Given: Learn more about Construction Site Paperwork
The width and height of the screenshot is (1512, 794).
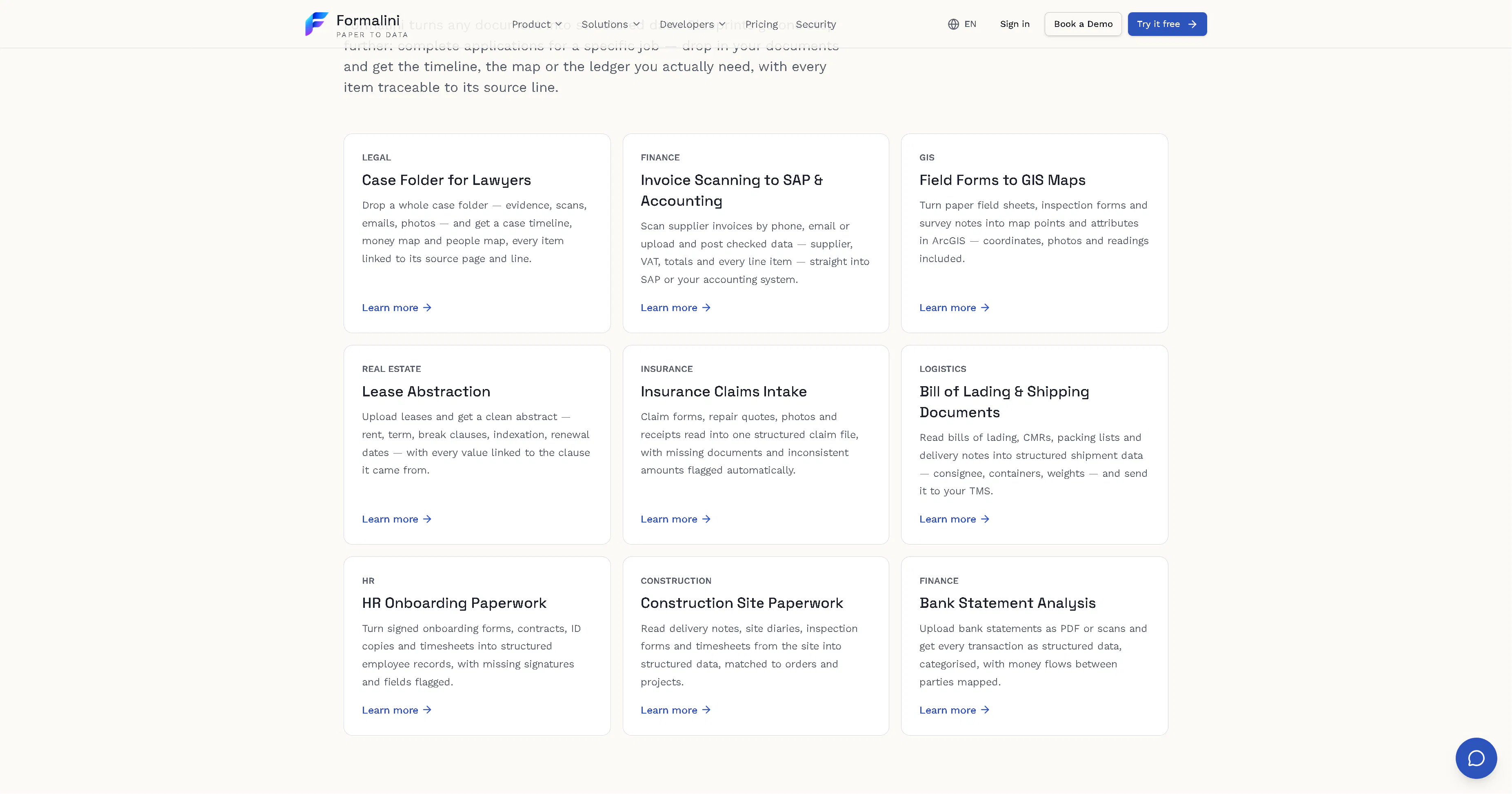Looking at the screenshot, I should click(x=675, y=710).
